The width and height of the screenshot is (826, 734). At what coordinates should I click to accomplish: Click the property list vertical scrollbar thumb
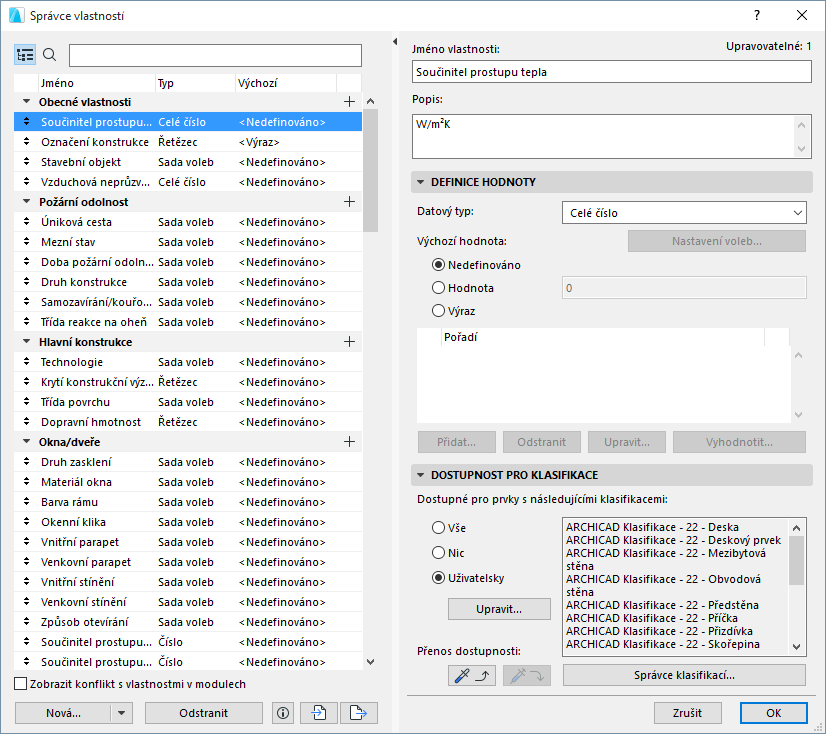coord(370,170)
